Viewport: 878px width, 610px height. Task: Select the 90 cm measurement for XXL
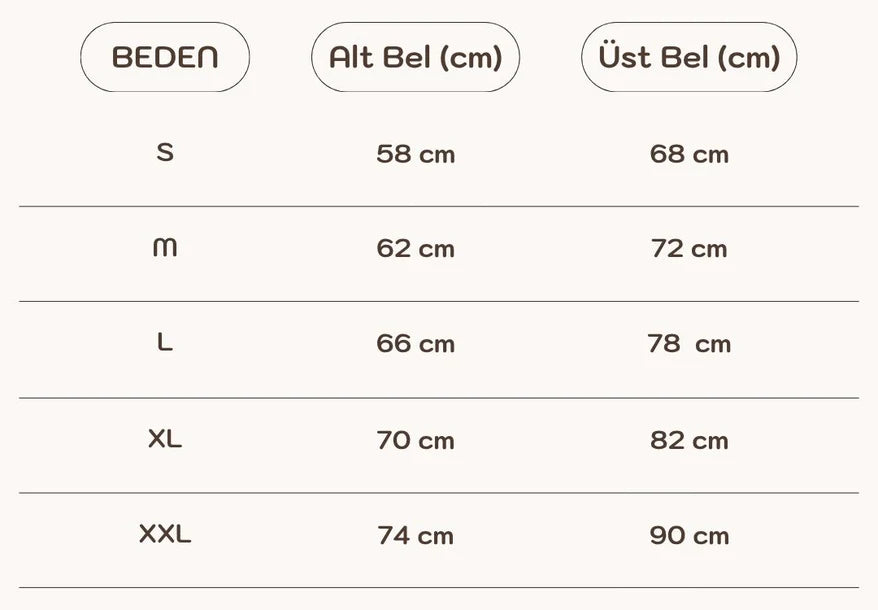pyautogui.click(x=689, y=536)
